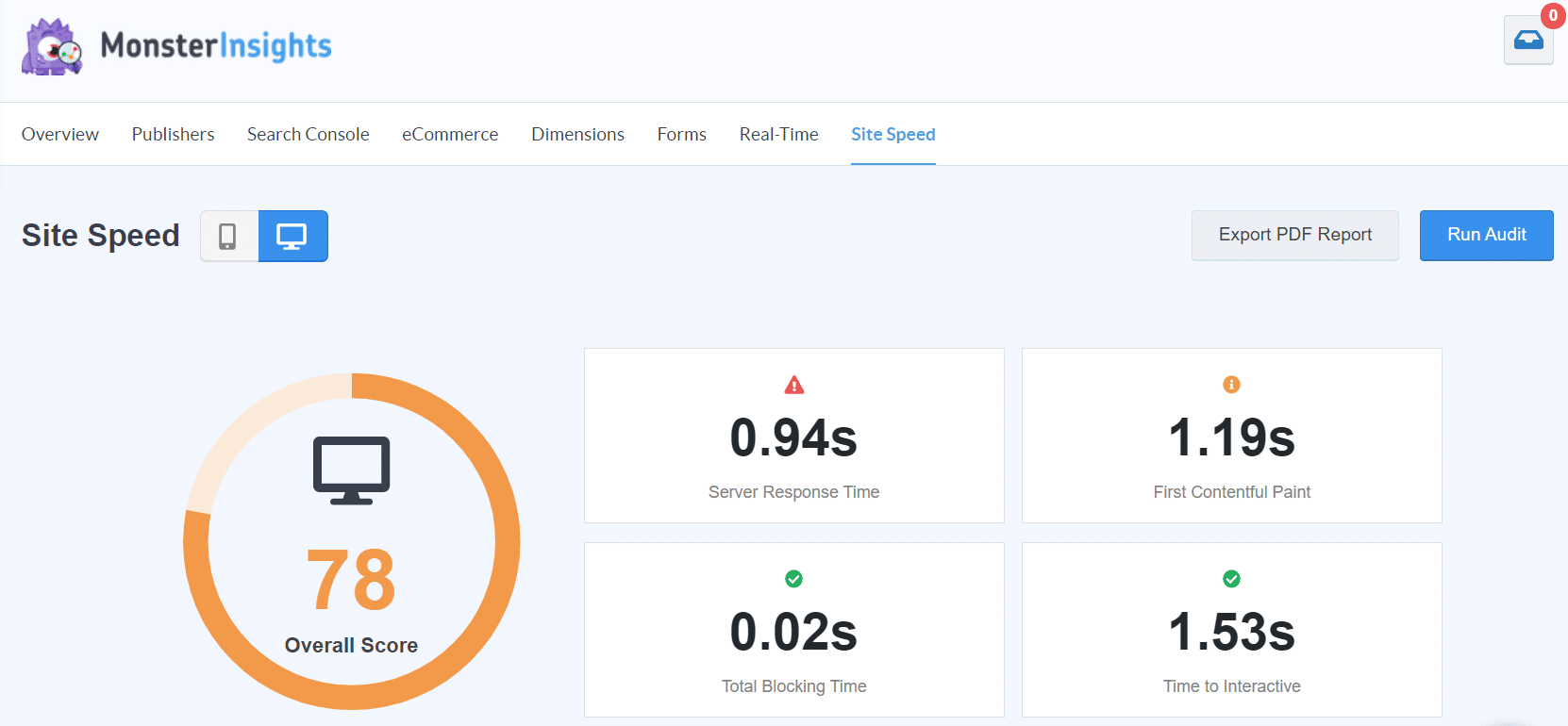Screen dimensions: 1568x726
Task: Click the Export PDF Report button
Action: point(1294,235)
